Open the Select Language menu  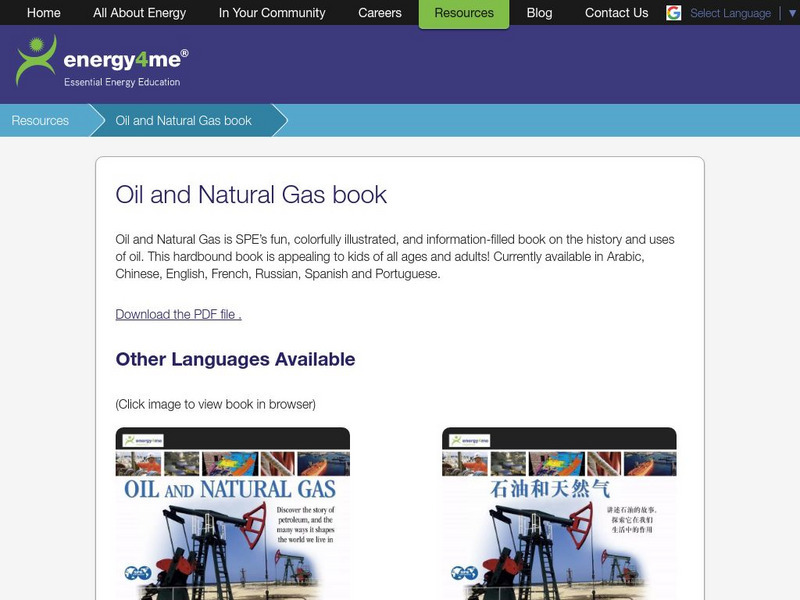pos(730,13)
